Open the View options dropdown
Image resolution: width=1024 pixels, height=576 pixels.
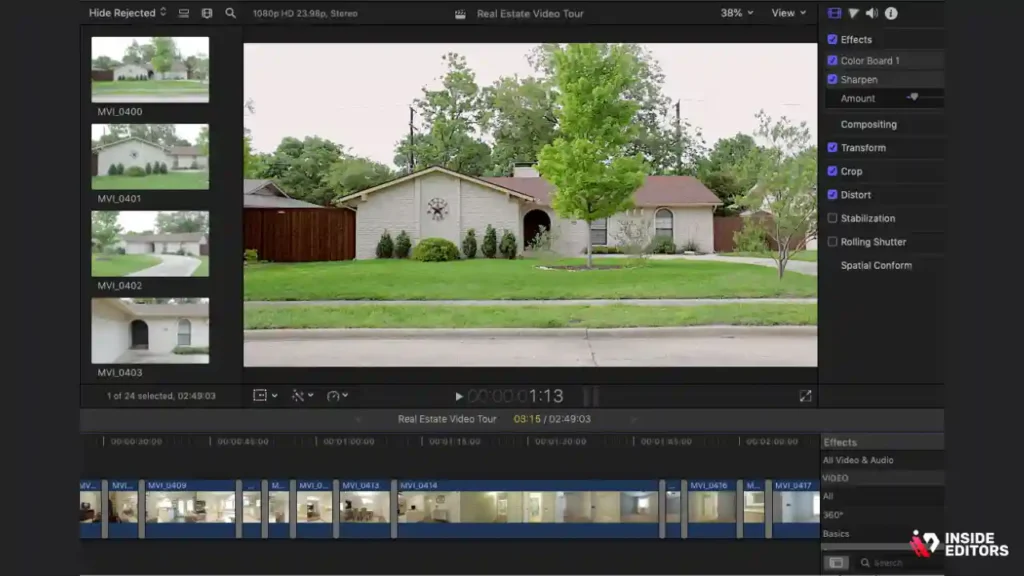point(788,13)
